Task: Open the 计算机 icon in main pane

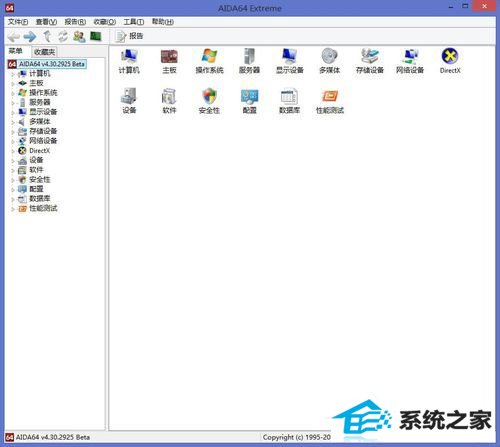Action: pos(129,61)
